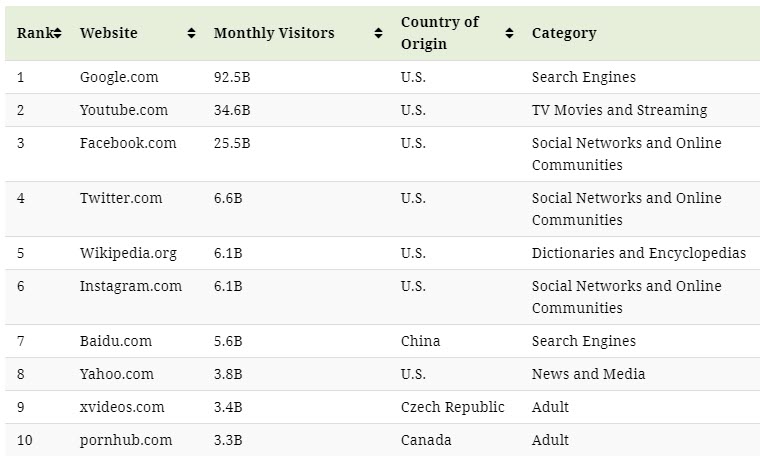Select Twitter.com in the table

(x=121, y=198)
